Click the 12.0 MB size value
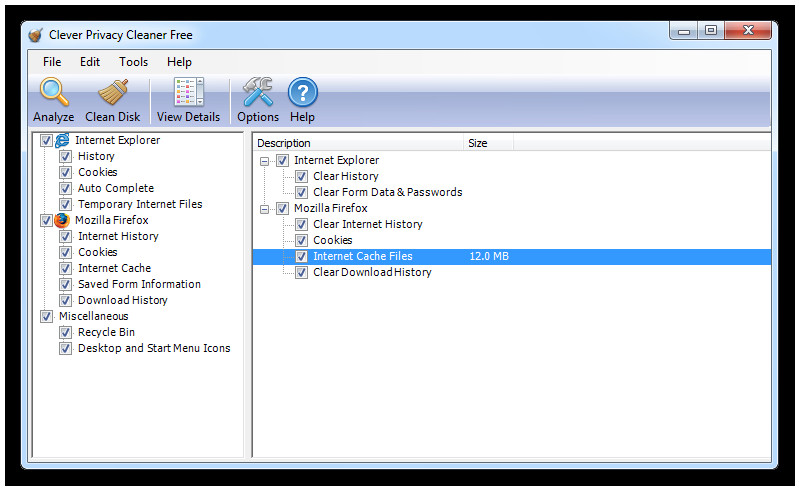 tap(489, 256)
